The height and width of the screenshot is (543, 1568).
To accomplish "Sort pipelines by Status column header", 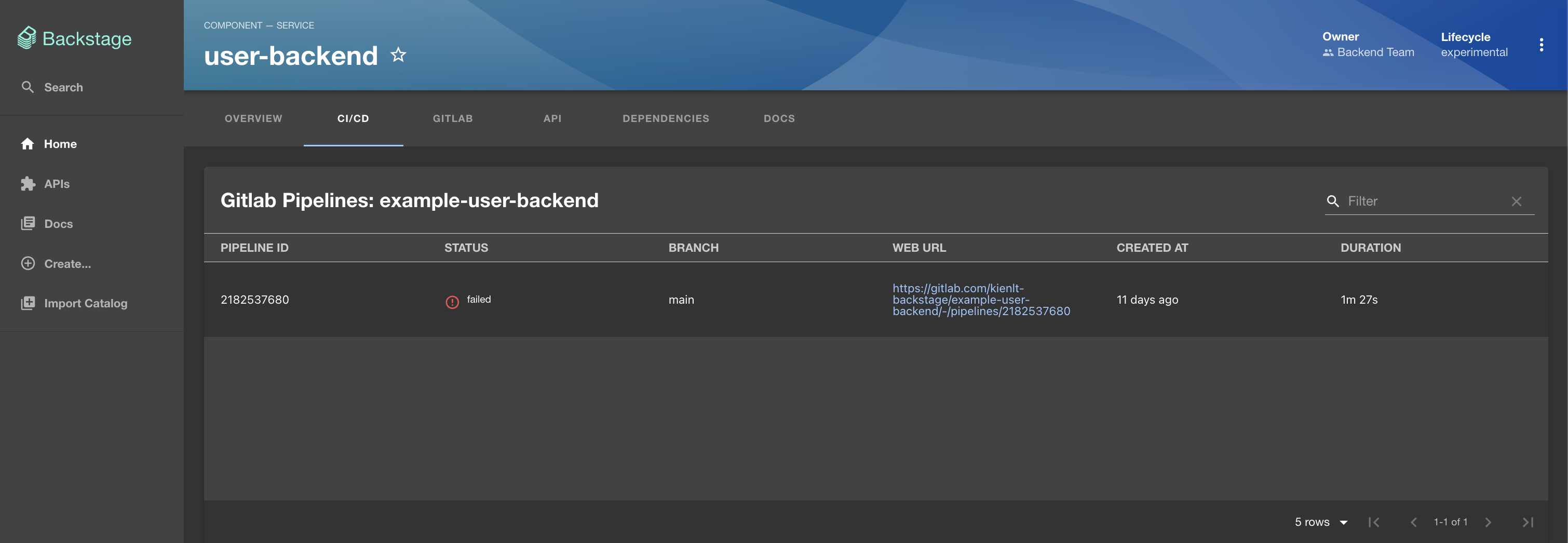I will (466, 248).
